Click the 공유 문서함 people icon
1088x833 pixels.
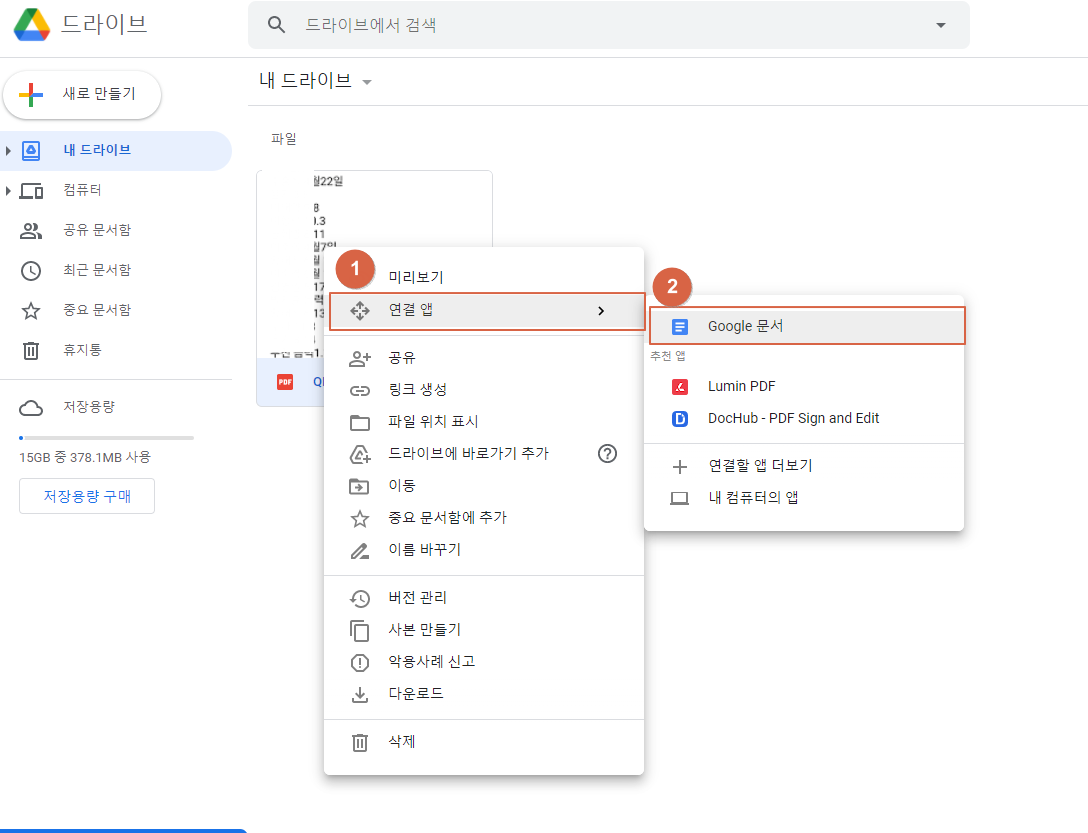(x=31, y=230)
